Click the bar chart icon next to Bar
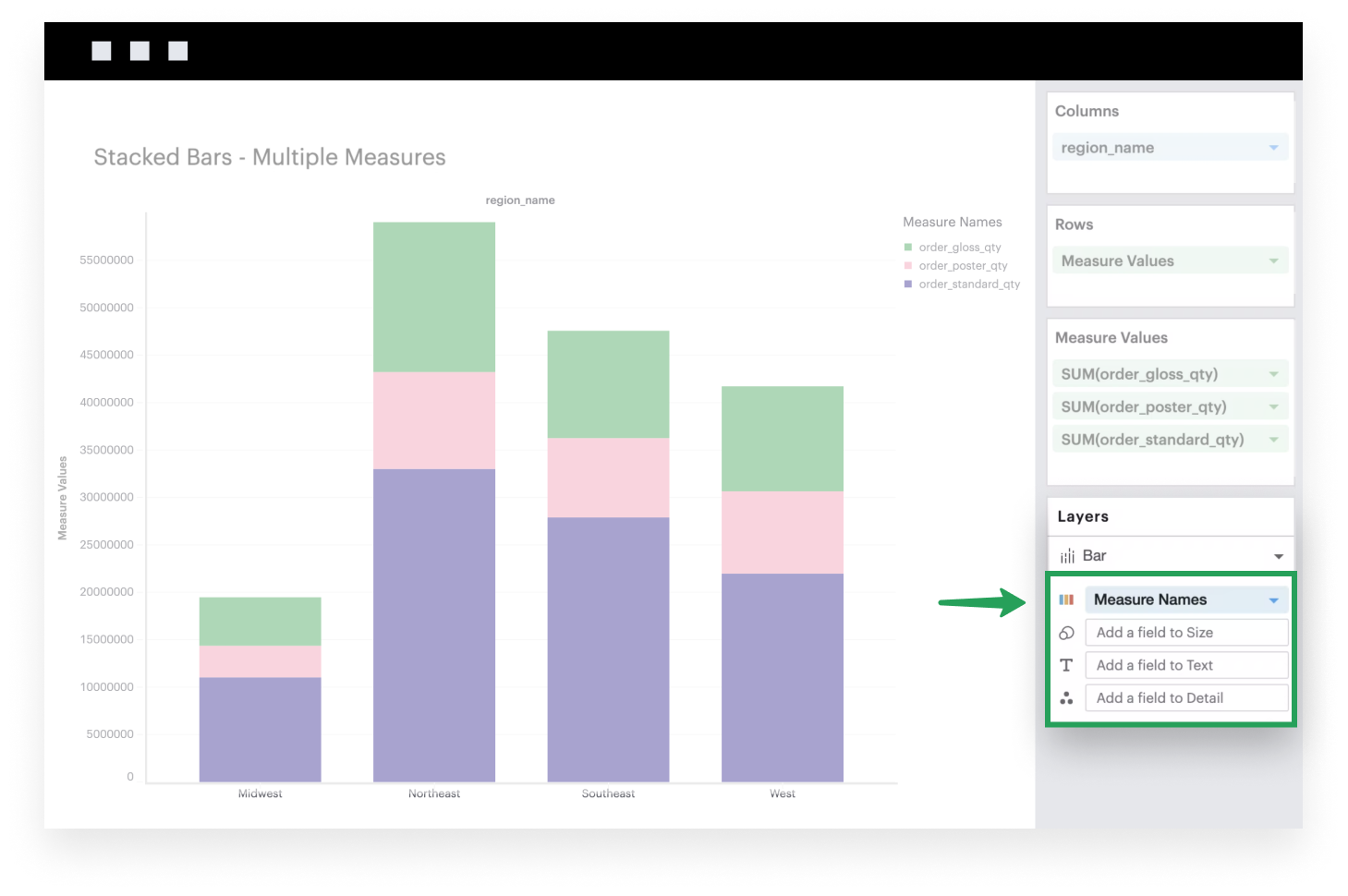The height and width of the screenshot is (896, 1348). tap(1067, 556)
